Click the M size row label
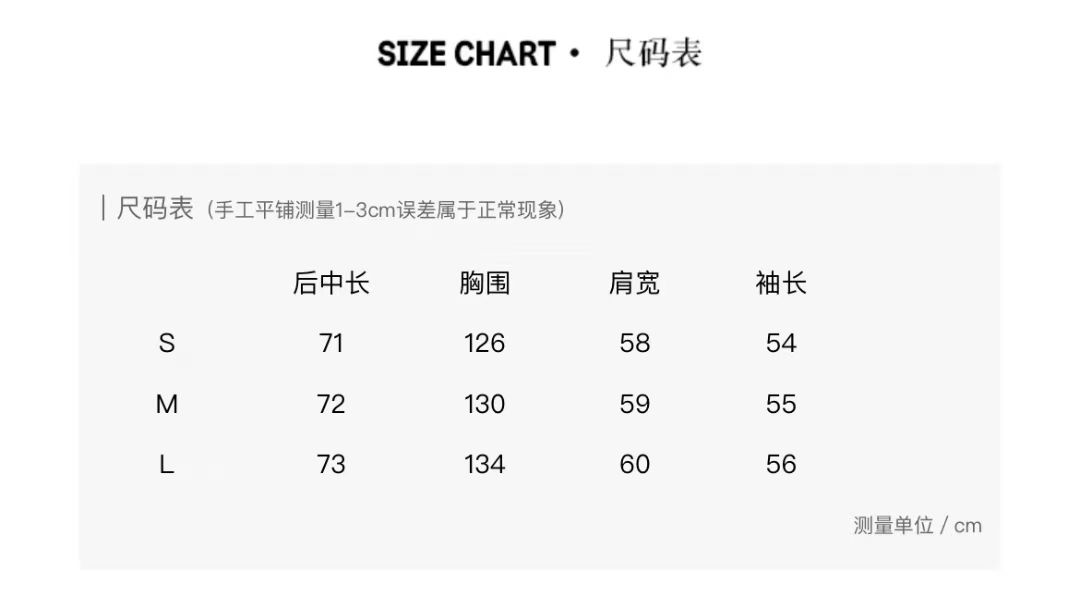 167,404
